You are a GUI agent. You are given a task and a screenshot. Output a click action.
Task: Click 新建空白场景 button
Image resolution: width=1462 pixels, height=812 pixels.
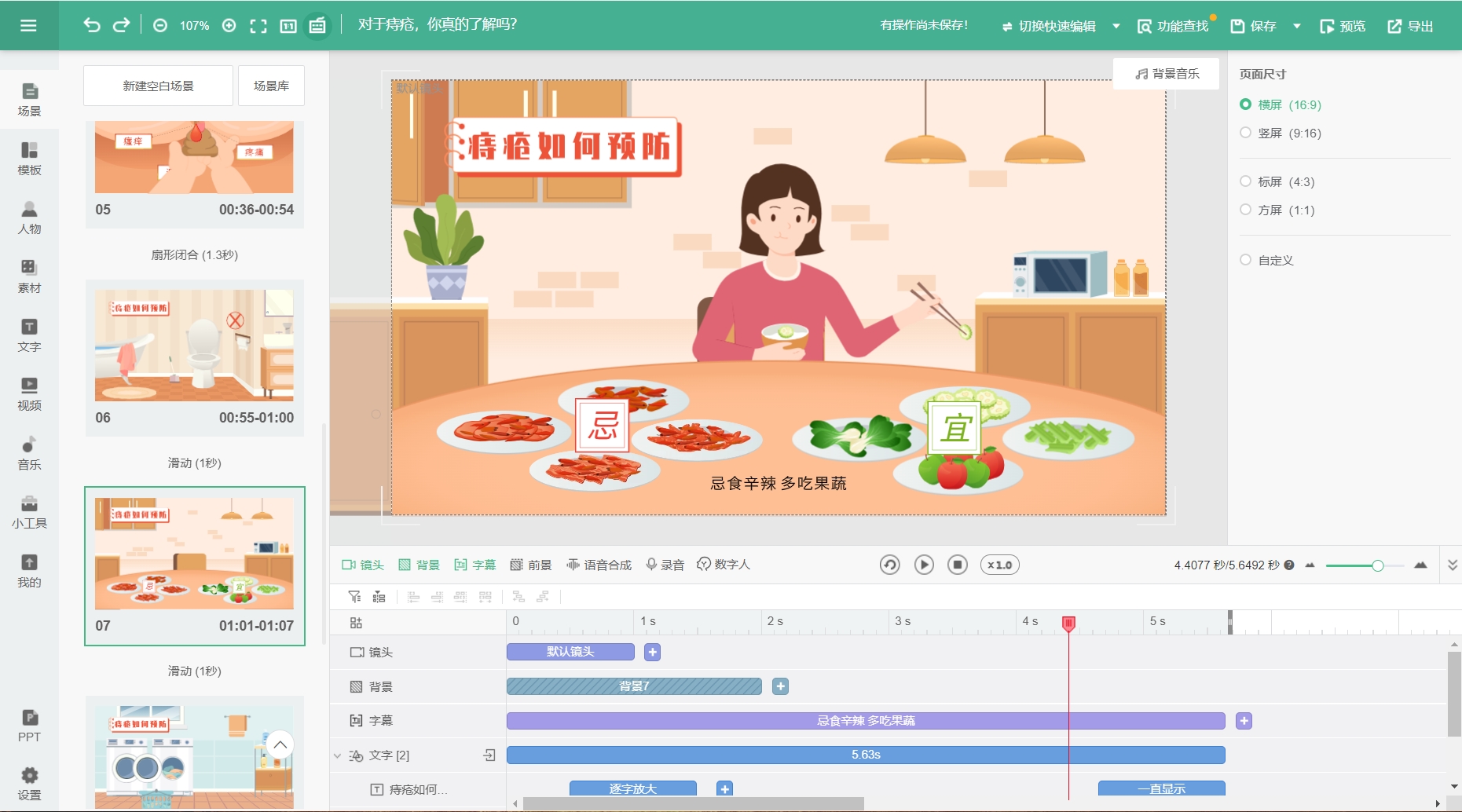(158, 86)
